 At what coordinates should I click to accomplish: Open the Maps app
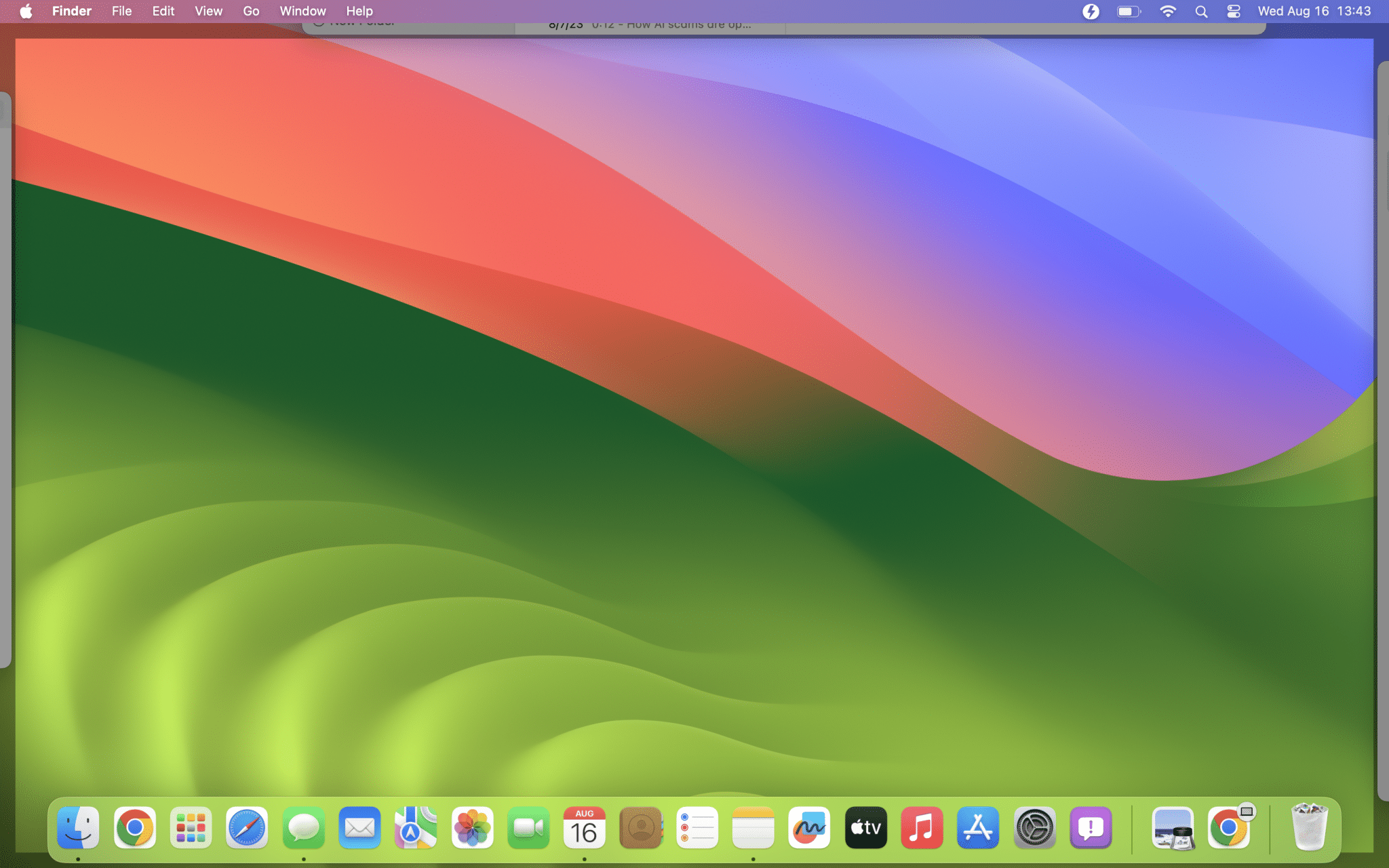click(416, 828)
